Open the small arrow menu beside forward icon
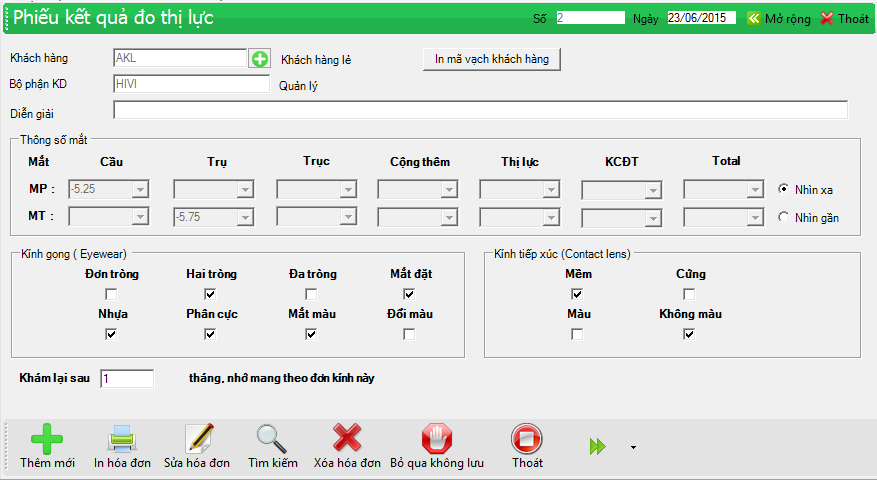The height and width of the screenshot is (480, 877). point(633,447)
